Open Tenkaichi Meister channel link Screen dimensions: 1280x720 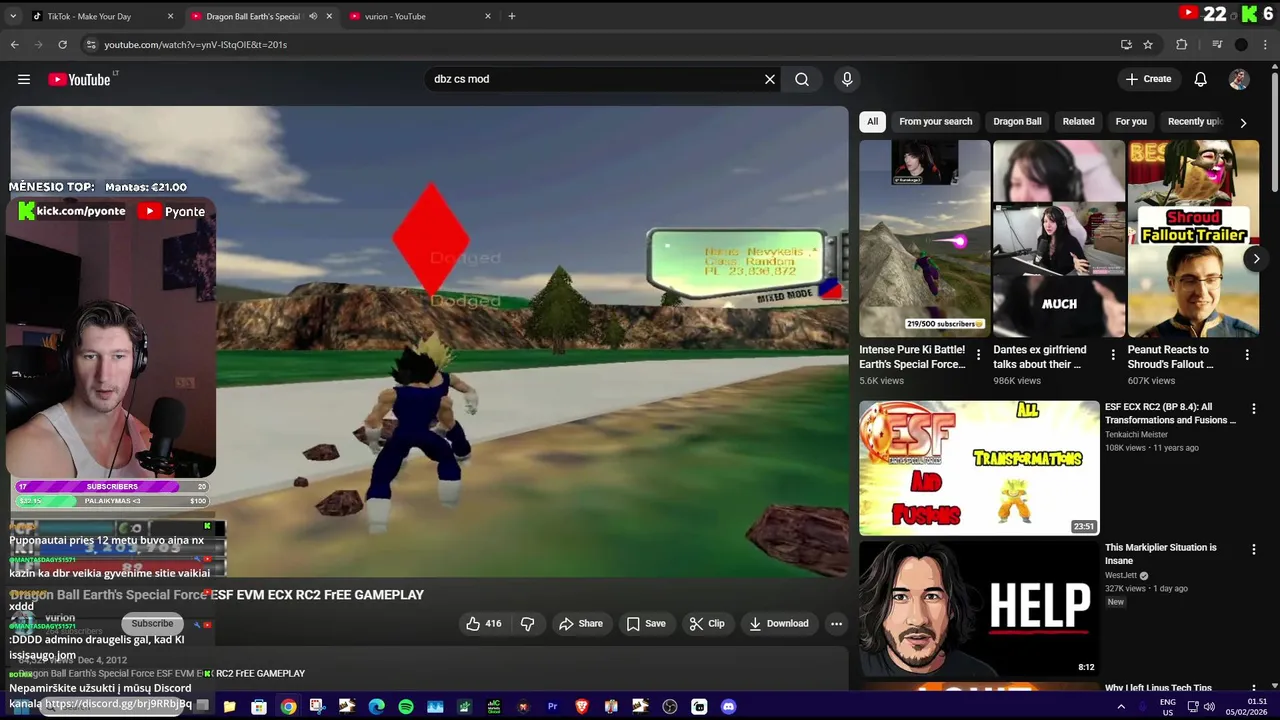1136,434
